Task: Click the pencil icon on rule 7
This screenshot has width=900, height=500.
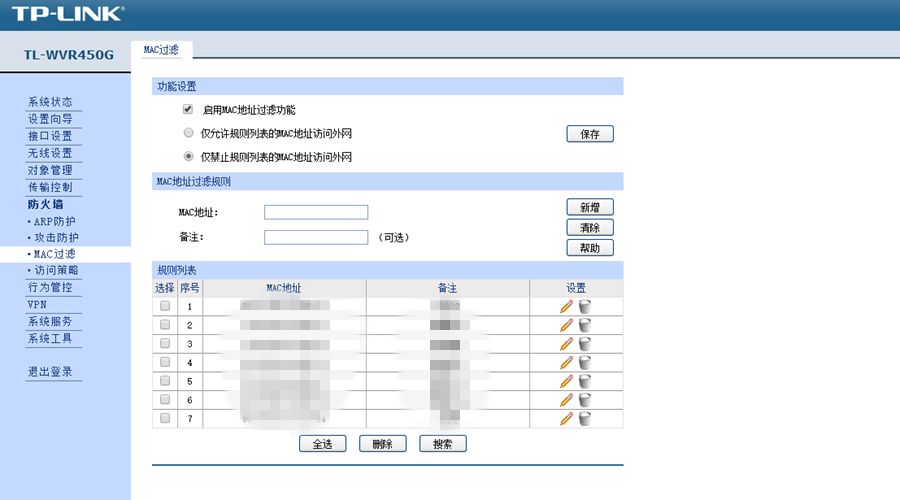Action: 566,418
